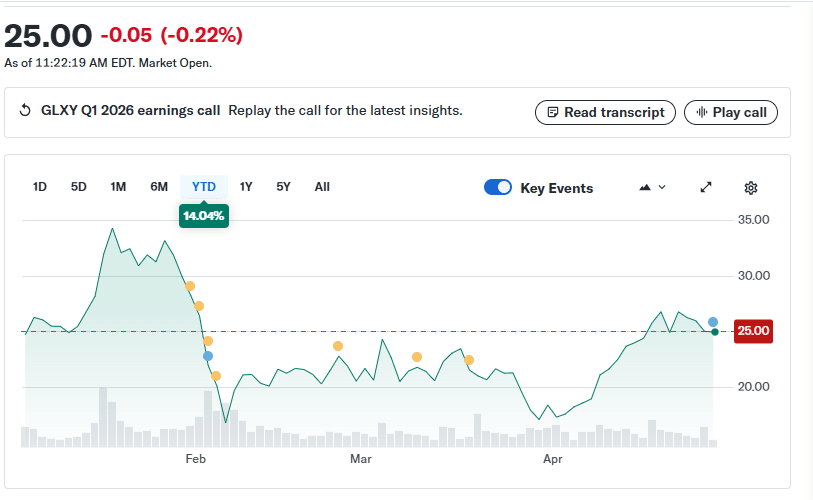Select the YTD time range

click(204, 187)
